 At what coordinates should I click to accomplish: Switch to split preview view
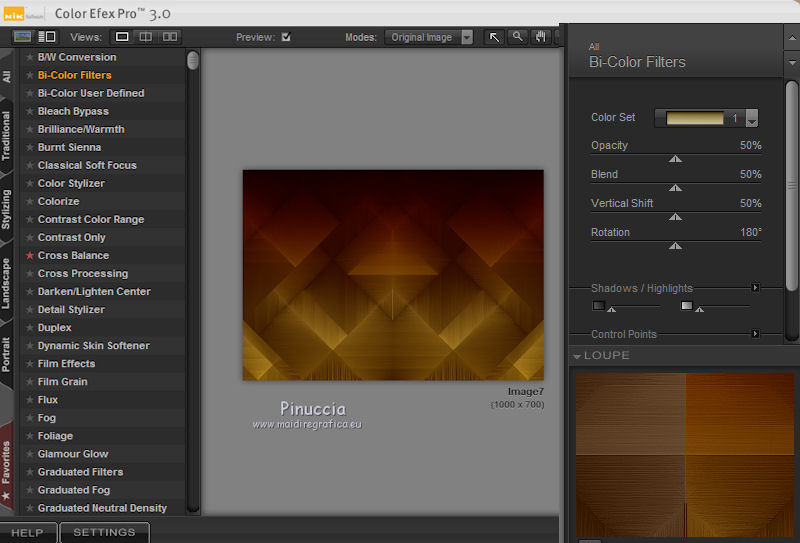pos(146,37)
